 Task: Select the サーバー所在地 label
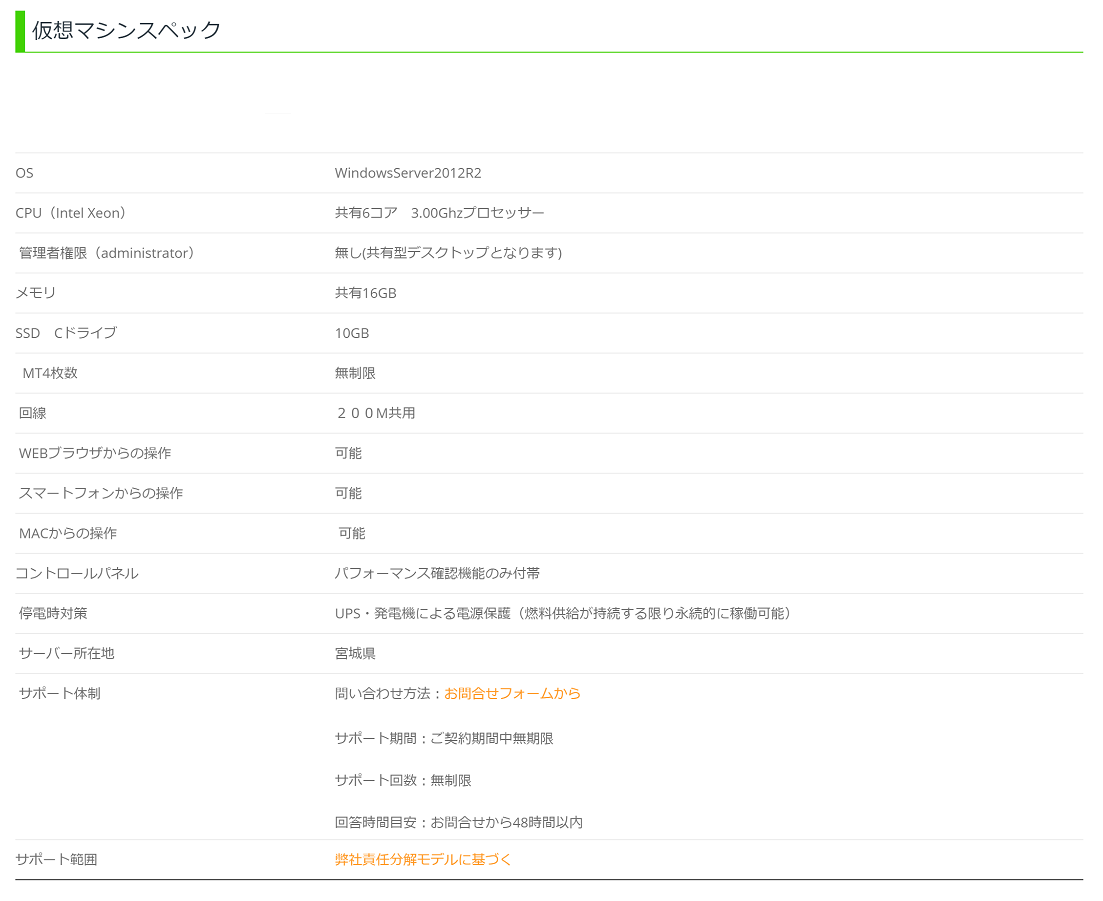tap(66, 654)
